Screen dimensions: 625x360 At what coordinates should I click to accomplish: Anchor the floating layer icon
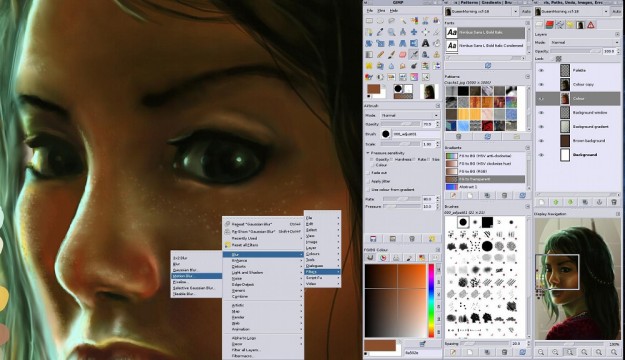coord(599,202)
